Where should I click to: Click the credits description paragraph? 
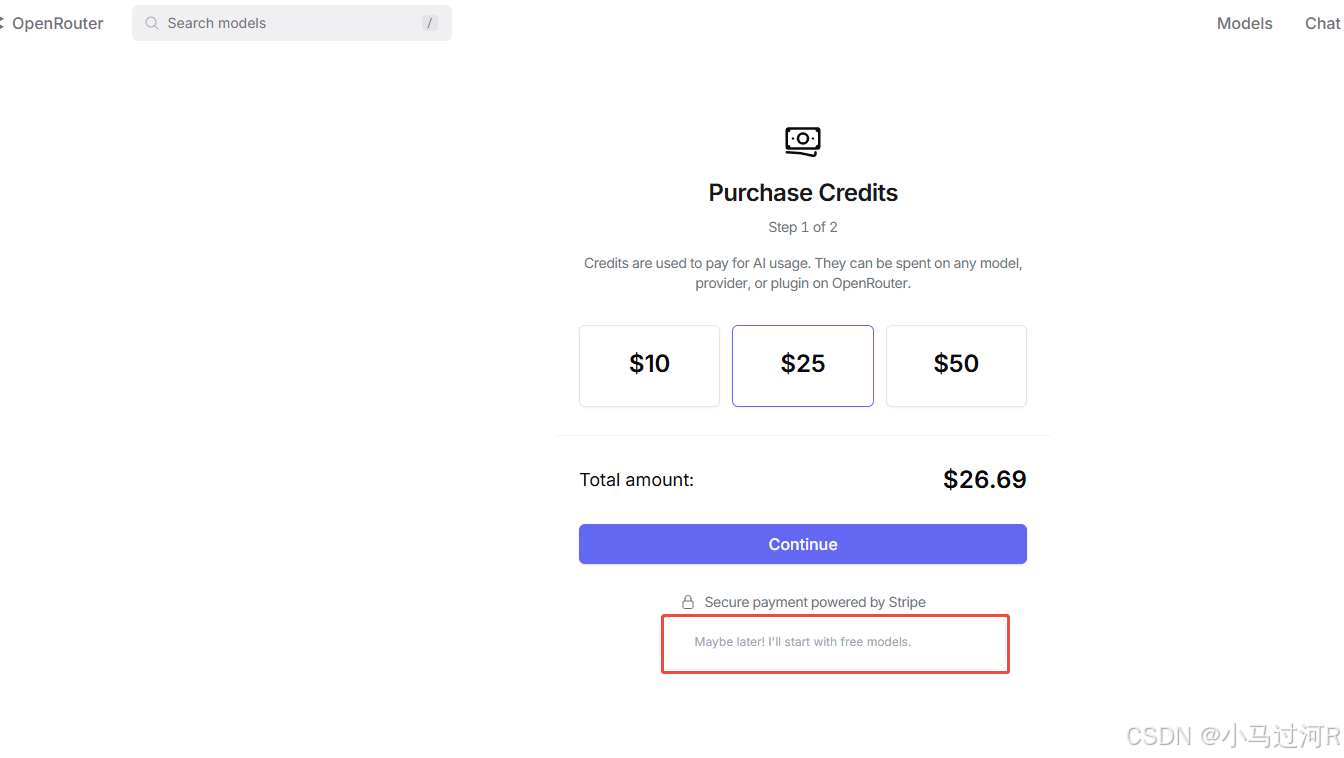point(803,273)
